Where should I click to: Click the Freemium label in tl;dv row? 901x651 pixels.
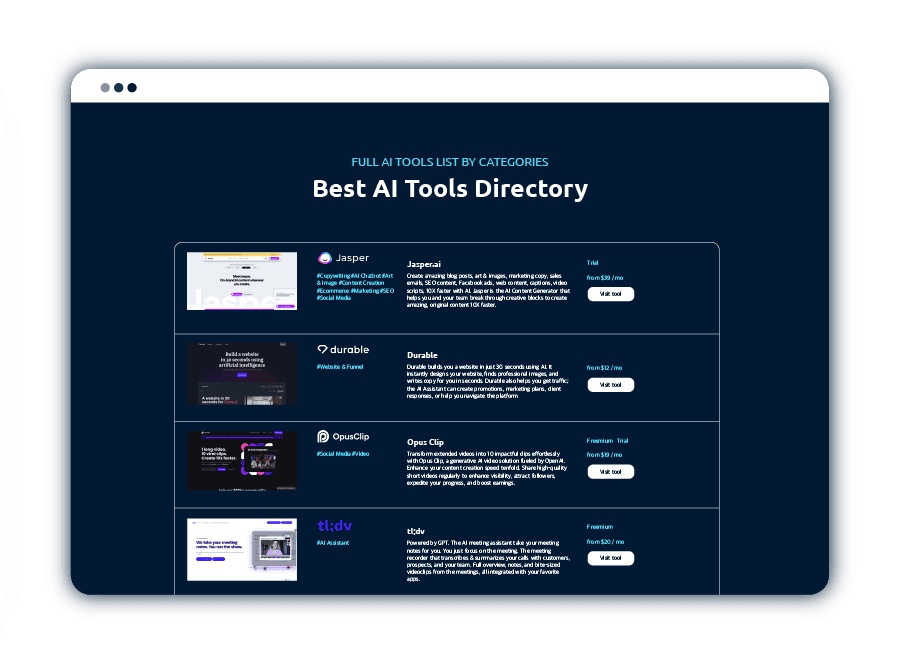(x=599, y=526)
